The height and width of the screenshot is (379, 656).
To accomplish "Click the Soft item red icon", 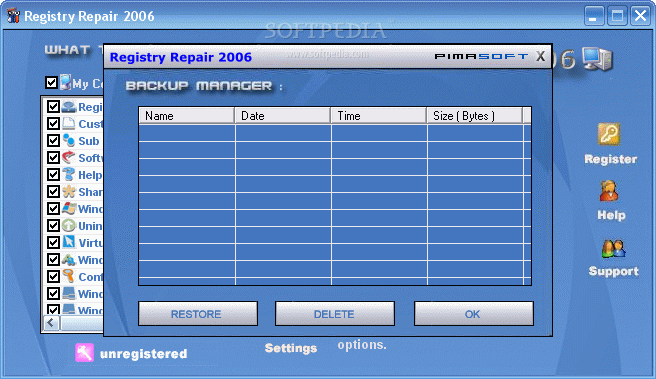I will 69,157.
